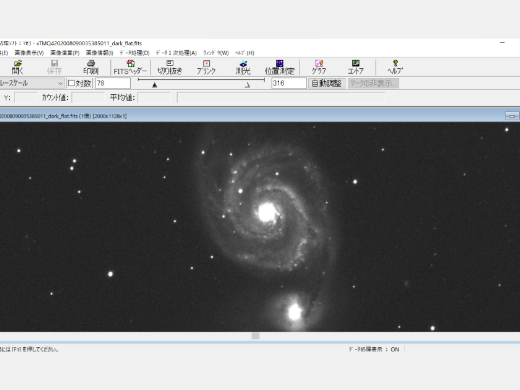
Task: Open a file with the 開く icon
Action: [18, 67]
